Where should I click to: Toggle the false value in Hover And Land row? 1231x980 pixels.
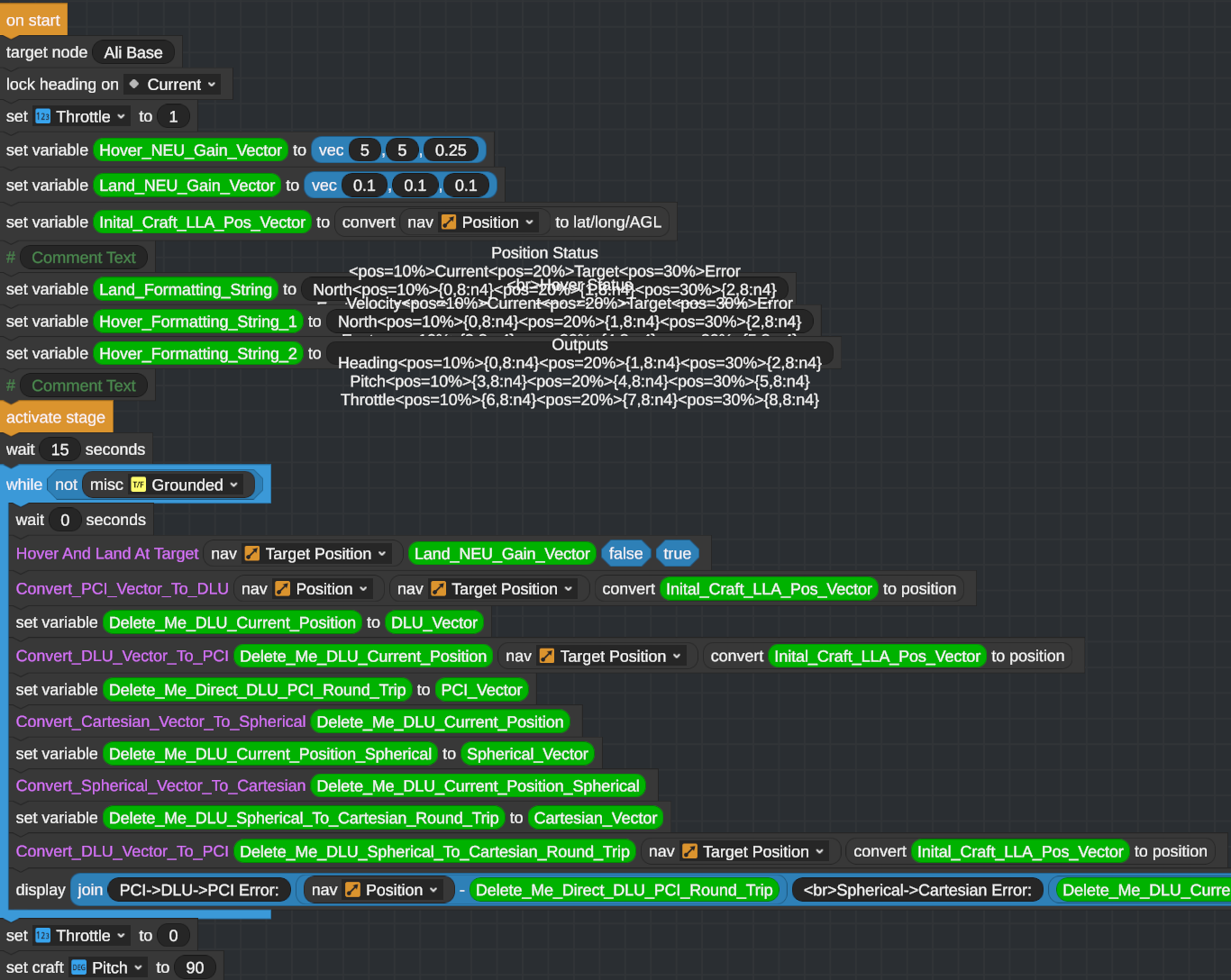point(625,554)
